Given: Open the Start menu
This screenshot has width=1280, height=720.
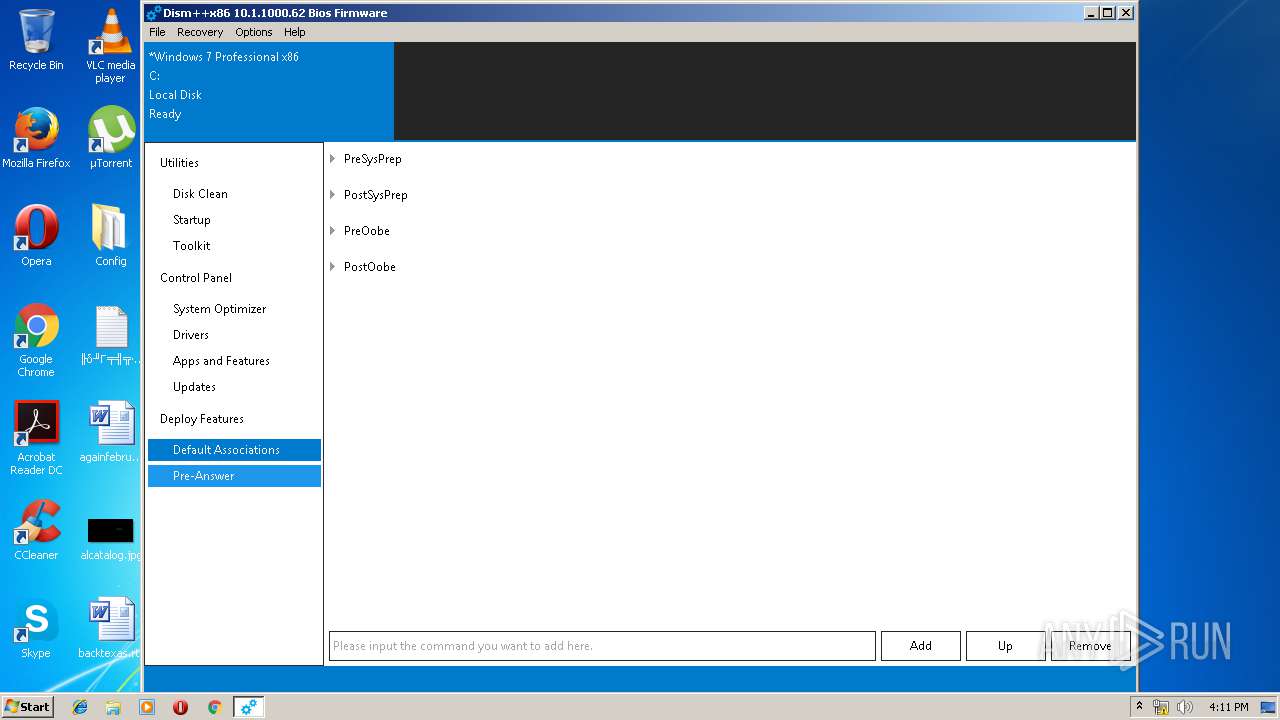Looking at the screenshot, I should pos(27,707).
